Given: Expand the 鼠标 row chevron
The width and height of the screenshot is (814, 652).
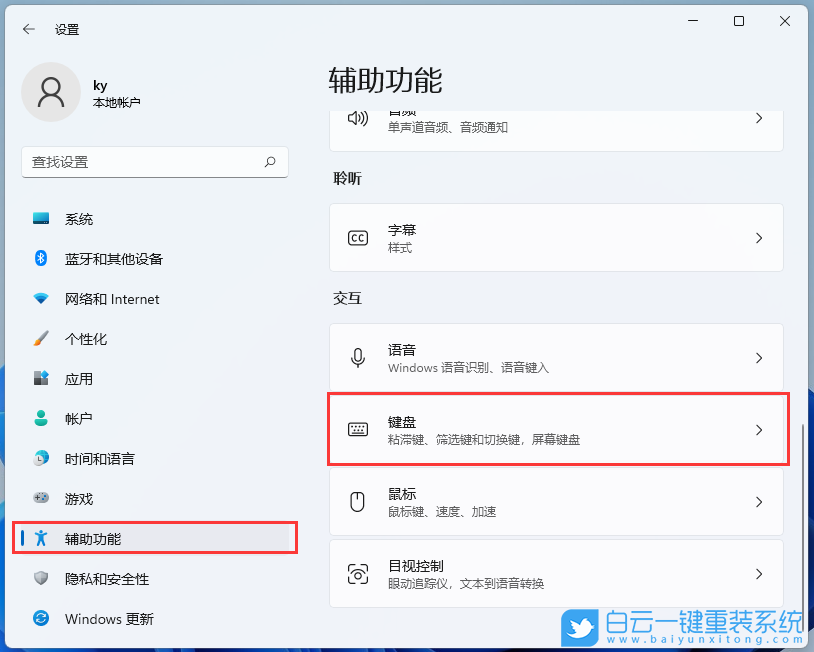Looking at the screenshot, I should click(759, 502).
